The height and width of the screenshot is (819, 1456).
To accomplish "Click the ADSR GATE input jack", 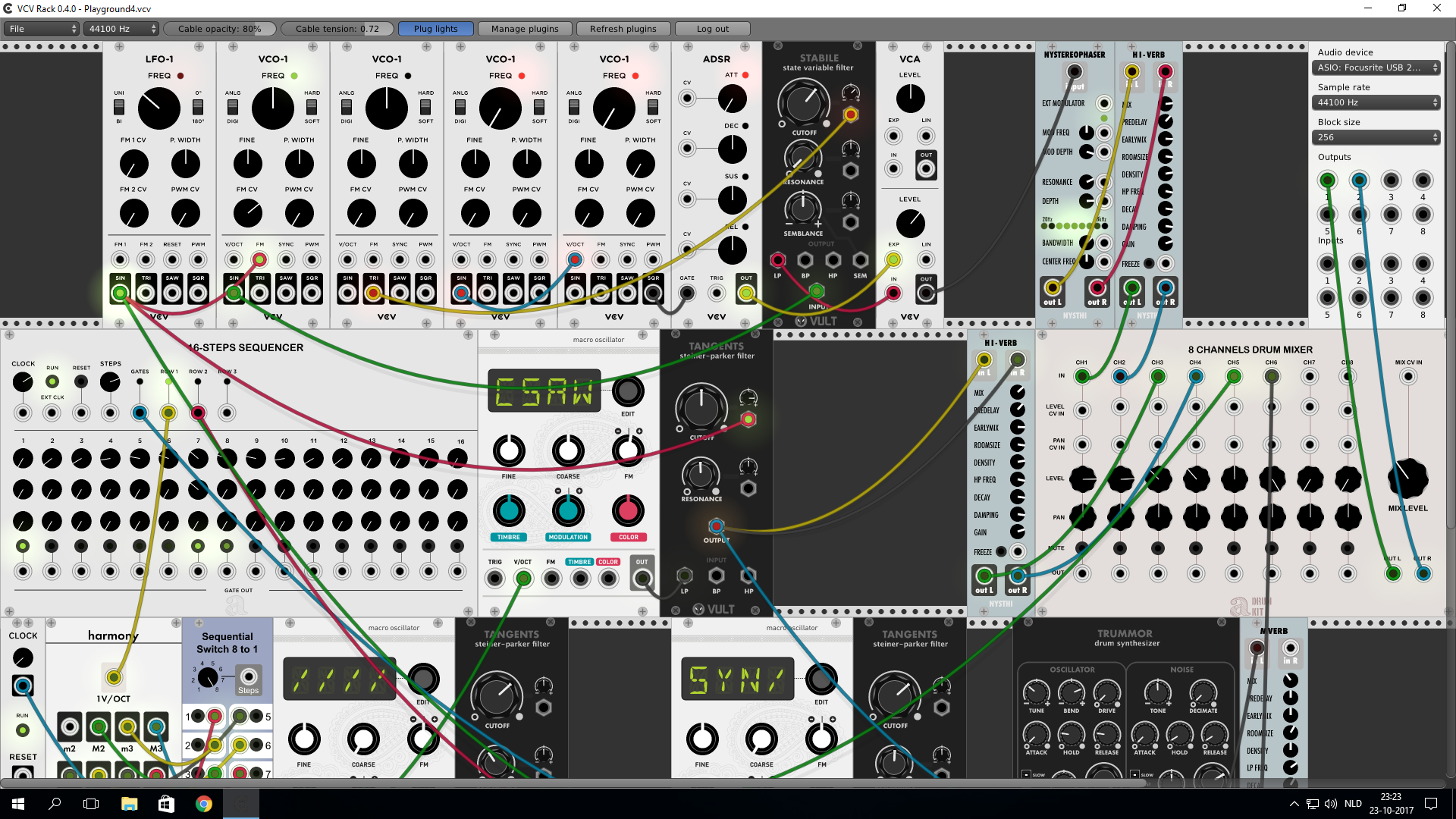I will pyautogui.click(x=687, y=293).
